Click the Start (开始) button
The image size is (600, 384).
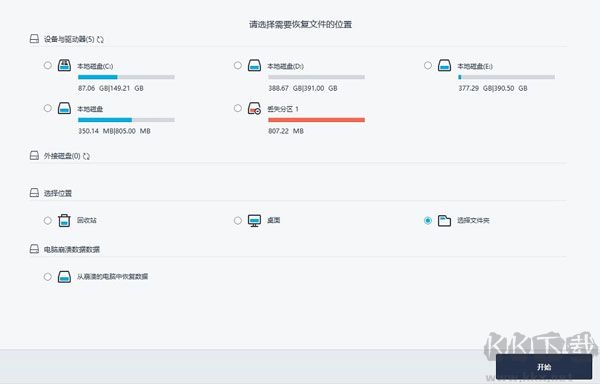pyautogui.click(x=544, y=367)
